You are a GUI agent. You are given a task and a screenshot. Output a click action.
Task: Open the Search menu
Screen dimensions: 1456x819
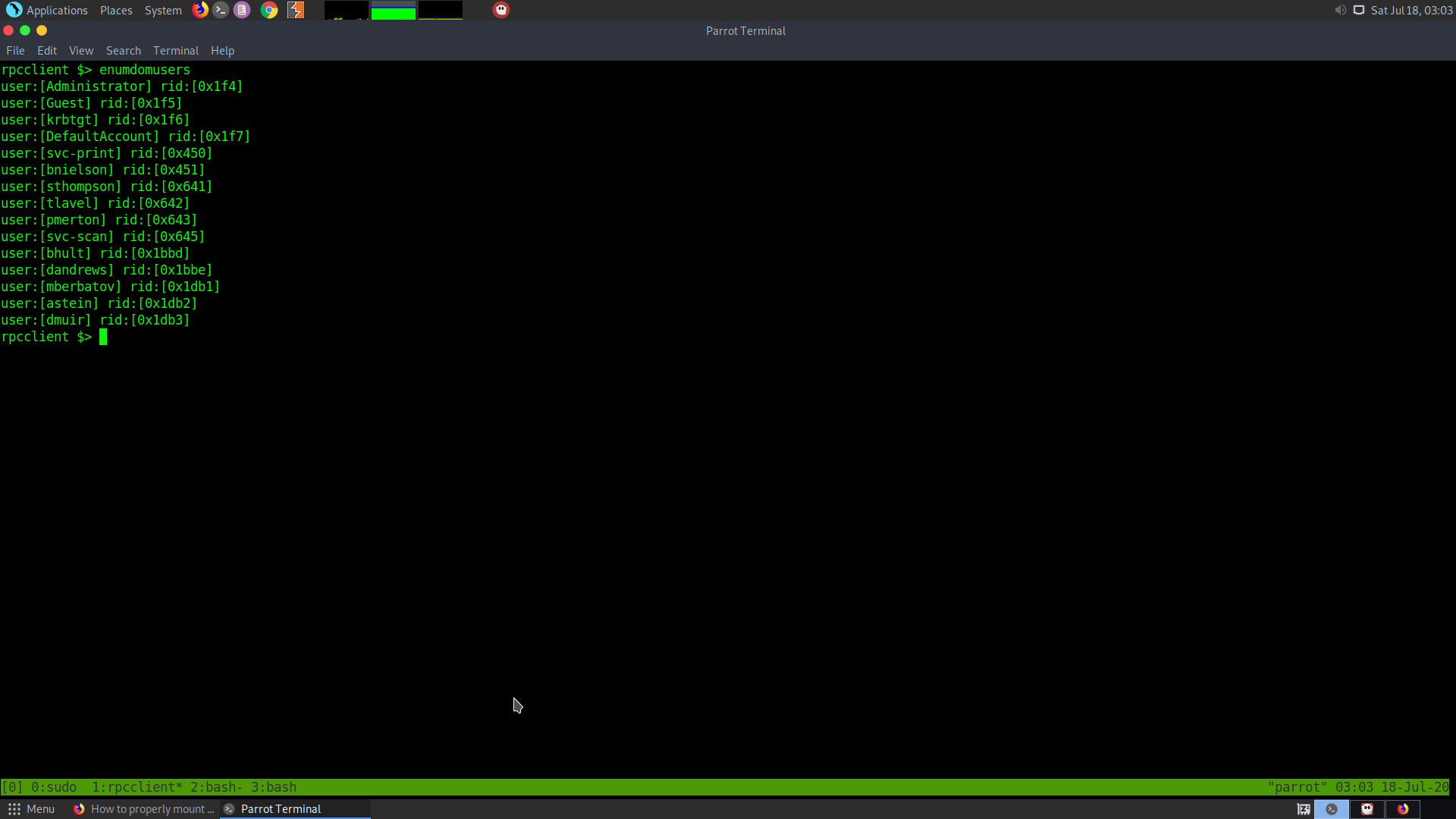click(123, 51)
